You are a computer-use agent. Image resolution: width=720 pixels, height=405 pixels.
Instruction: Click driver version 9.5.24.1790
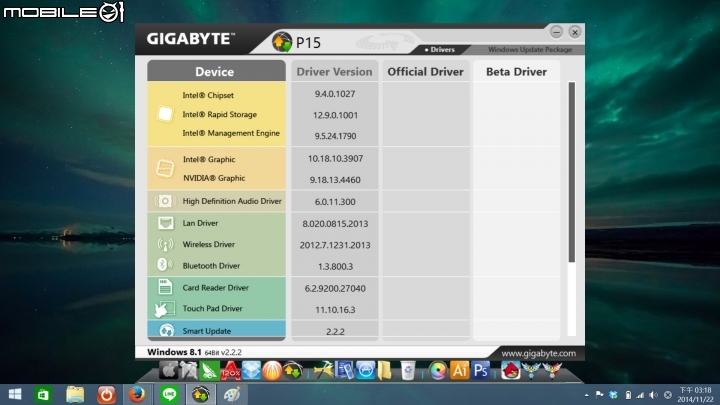tap(335, 136)
